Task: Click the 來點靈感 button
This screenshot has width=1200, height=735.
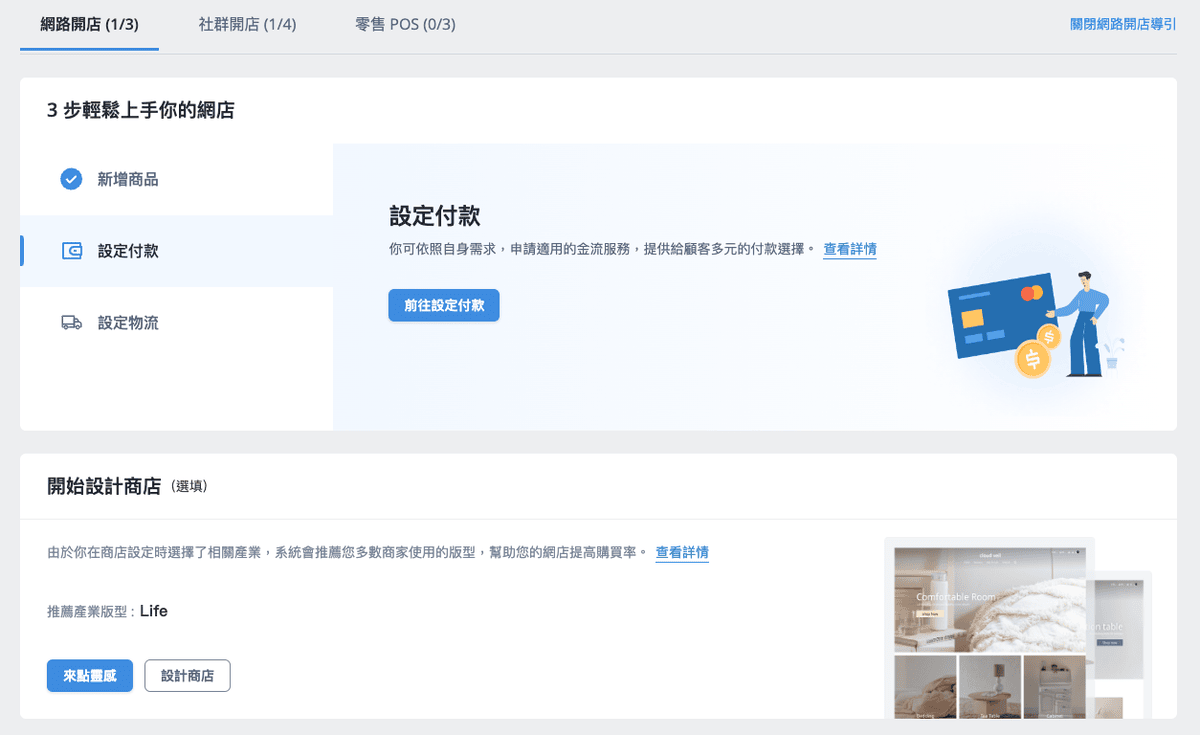Action: [x=90, y=676]
